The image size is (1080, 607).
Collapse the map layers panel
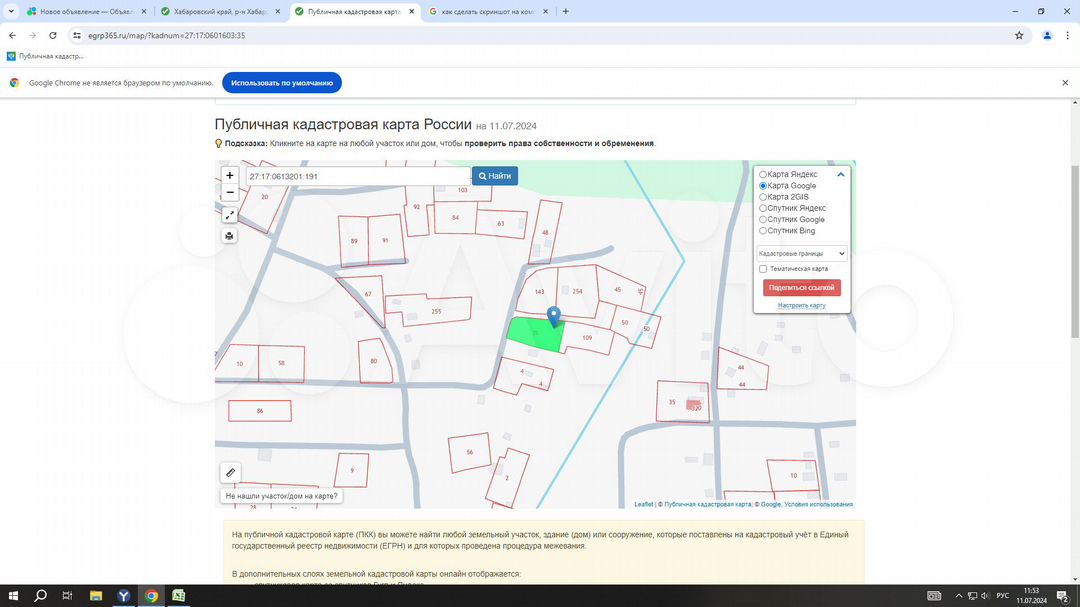click(x=841, y=175)
